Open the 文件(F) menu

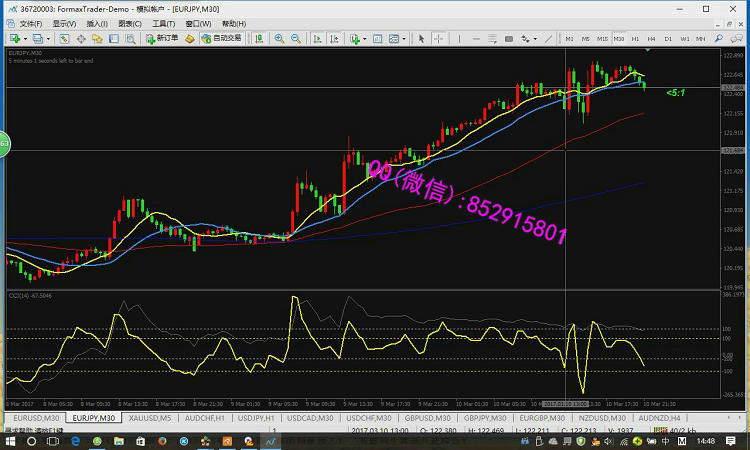click(30, 23)
